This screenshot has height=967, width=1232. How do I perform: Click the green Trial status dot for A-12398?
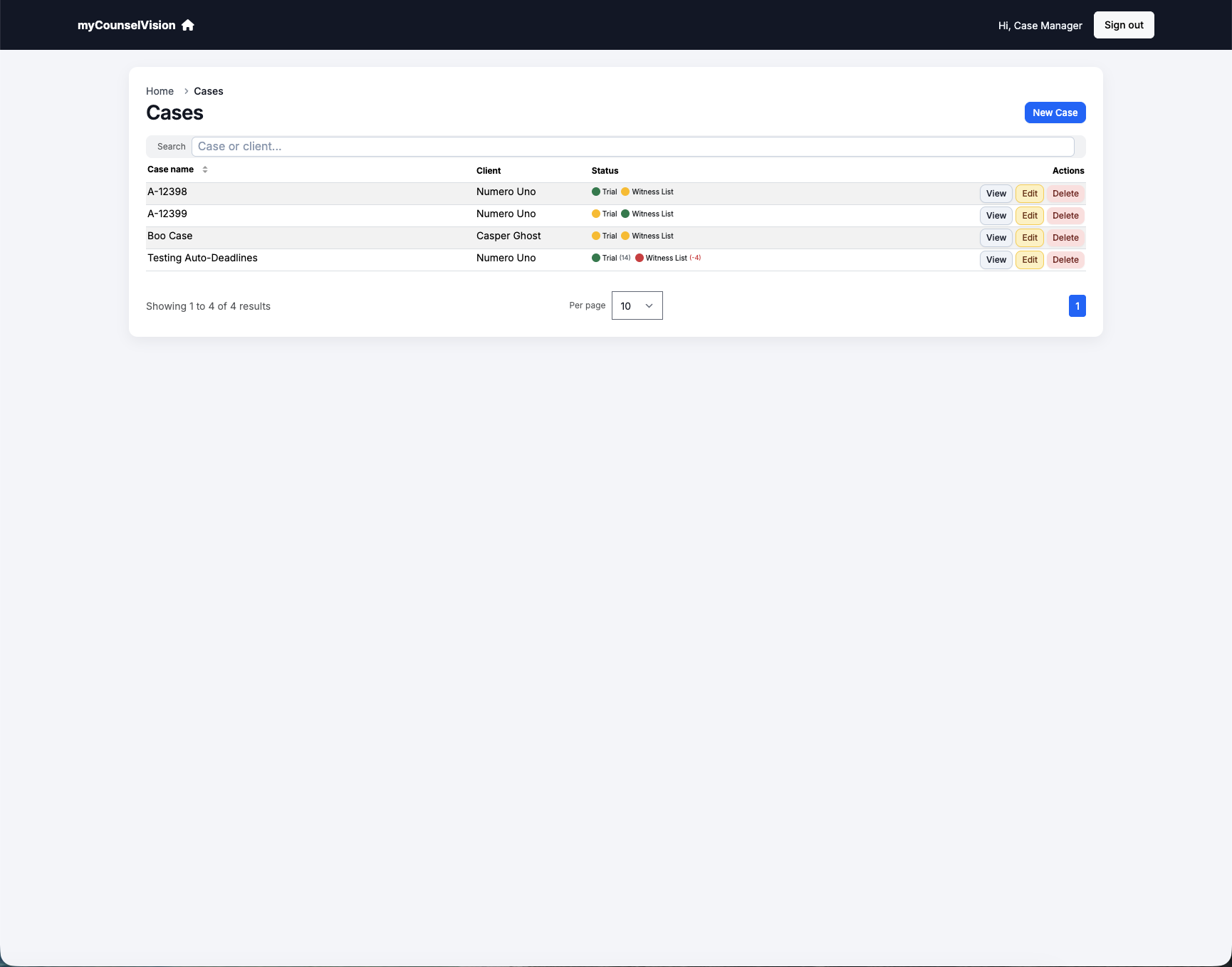[x=596, y=192]
